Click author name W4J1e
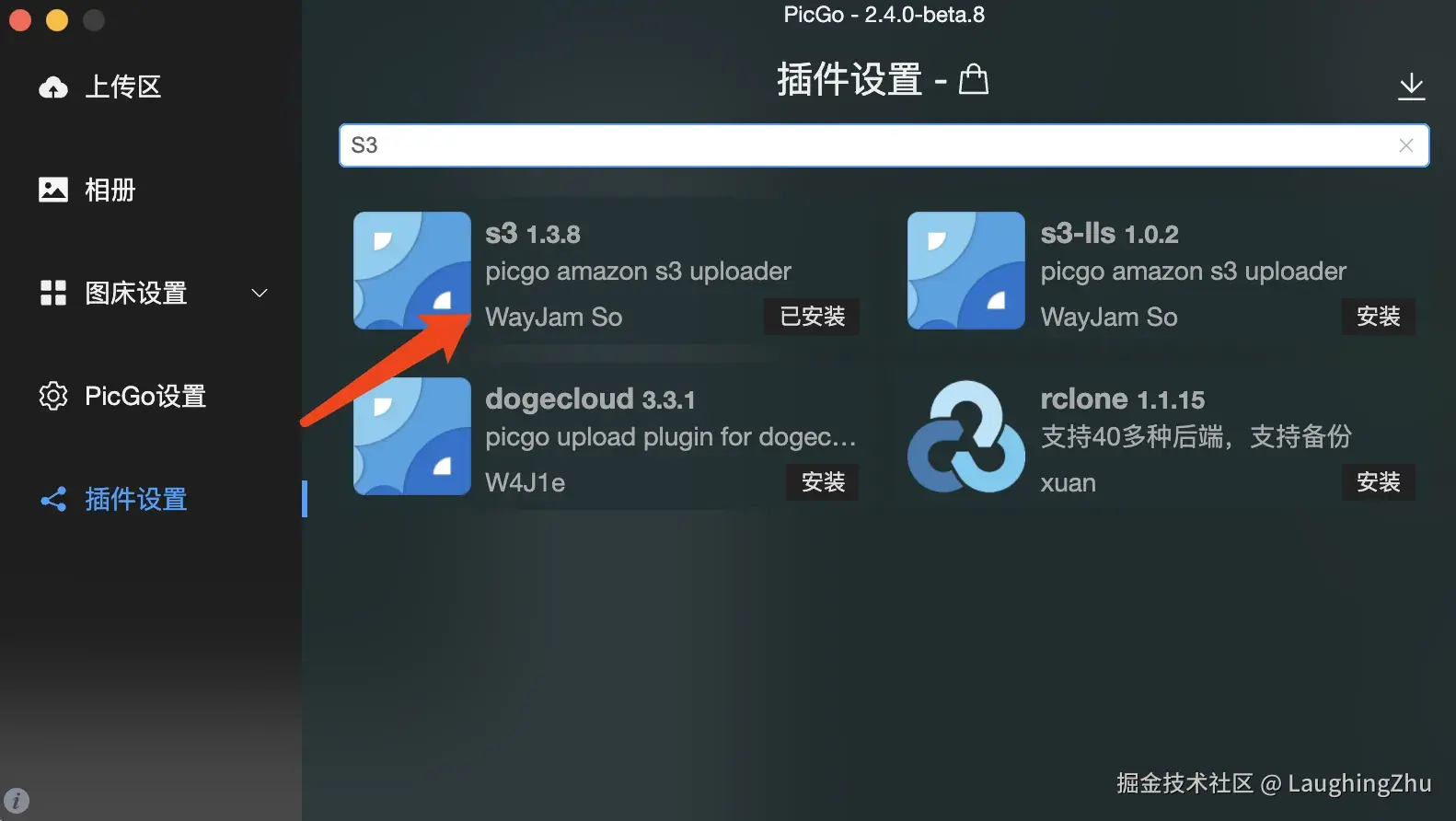This screenshot has height=821, width=1456. (x=525, y=482)
